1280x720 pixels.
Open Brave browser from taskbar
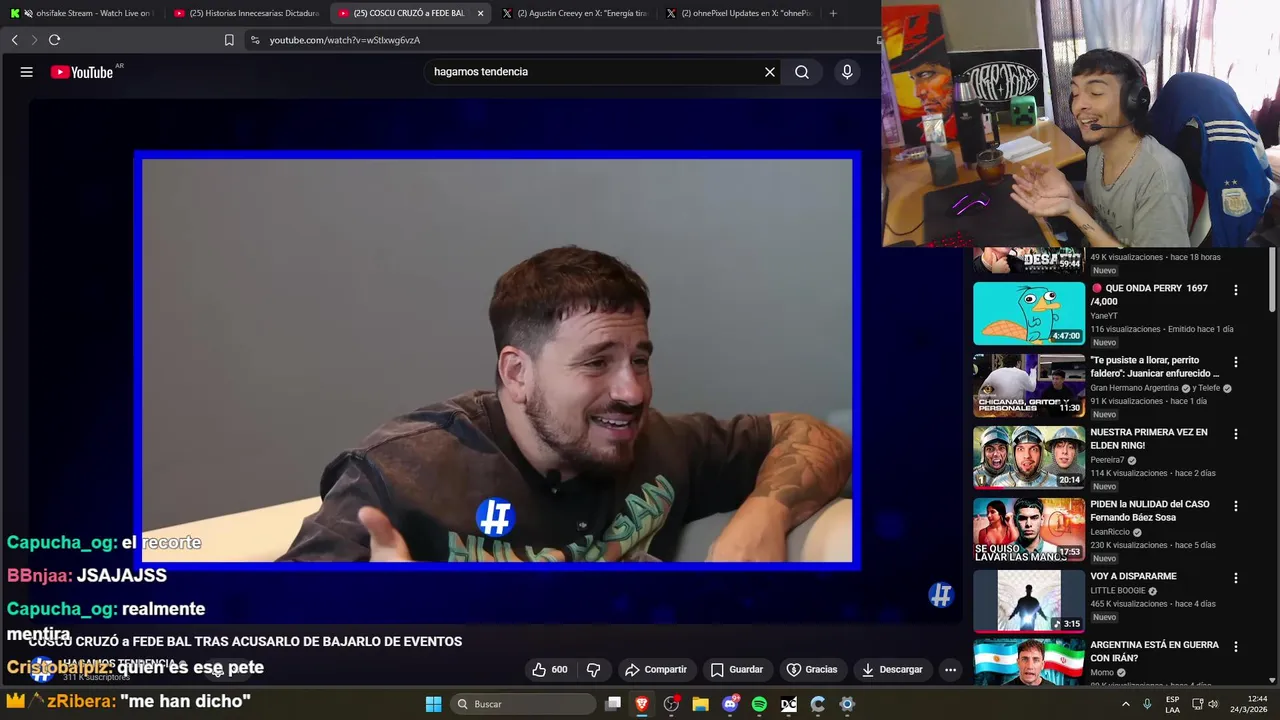(x=642, y=704)
